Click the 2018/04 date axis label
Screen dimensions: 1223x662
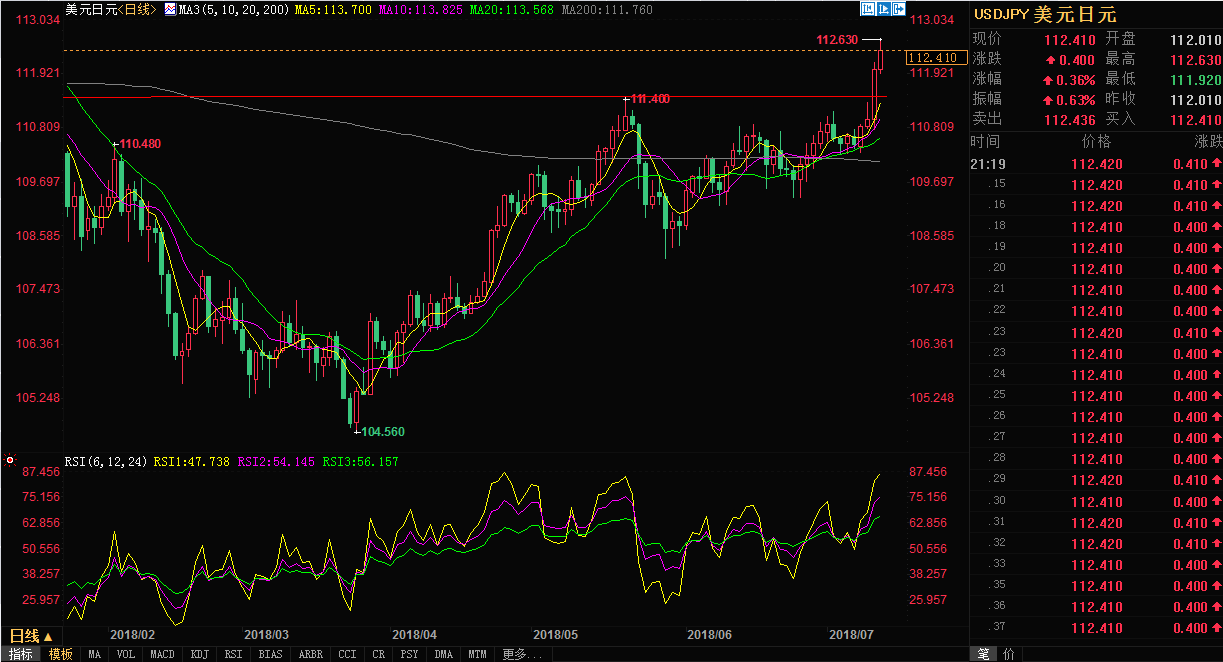(x=415, y=634)
